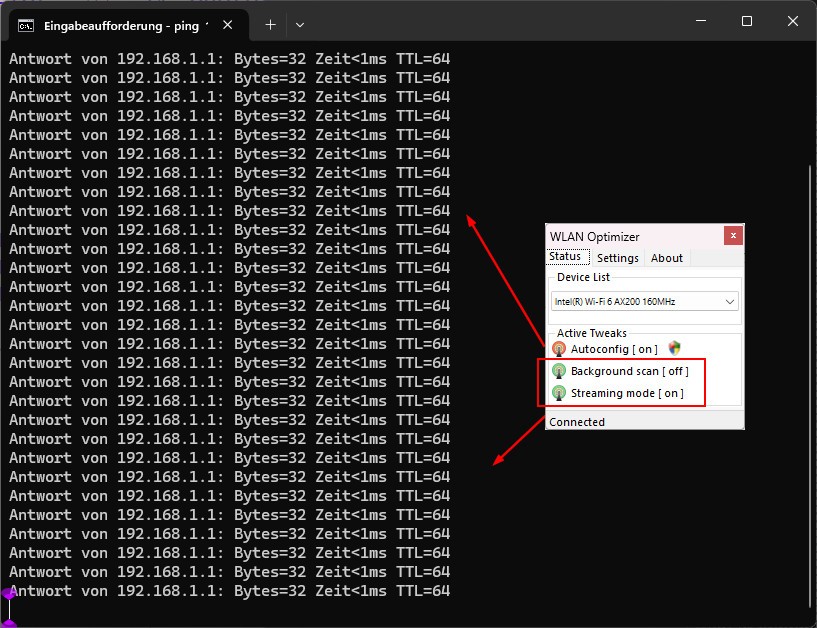The image size is (817, 628).
Task: Click the Streaming mode antenna icon
Action: (x=559, y=393)
